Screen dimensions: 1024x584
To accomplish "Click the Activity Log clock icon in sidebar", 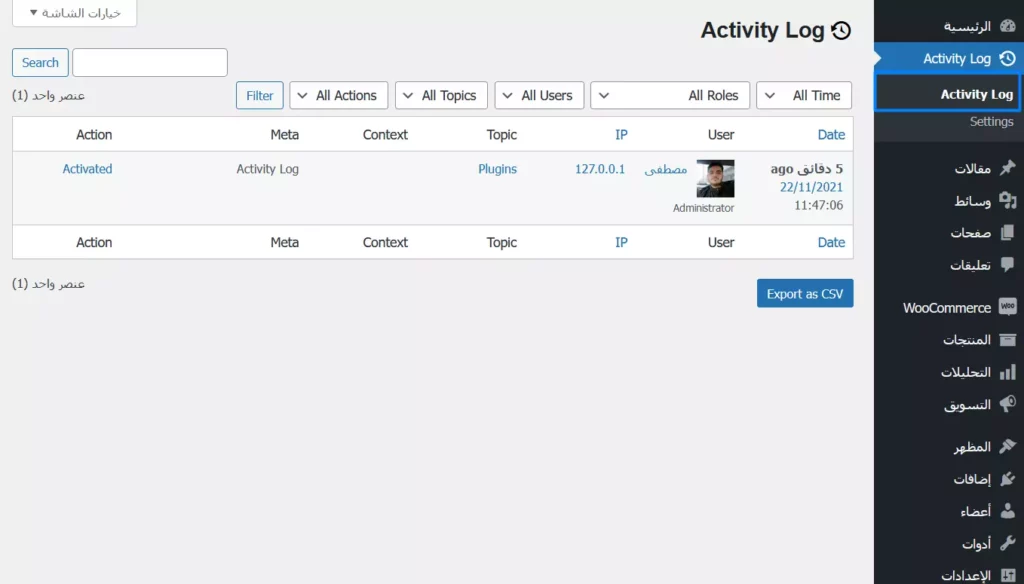I will point(1008,58).
